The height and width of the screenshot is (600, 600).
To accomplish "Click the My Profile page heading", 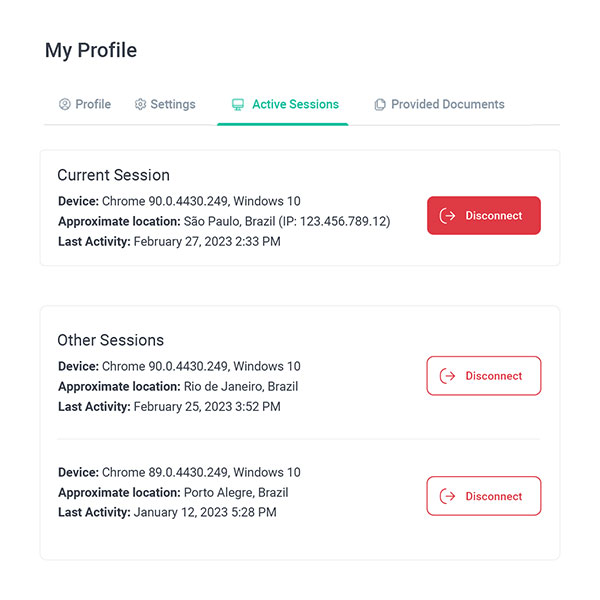I will [x=91, y=50].
